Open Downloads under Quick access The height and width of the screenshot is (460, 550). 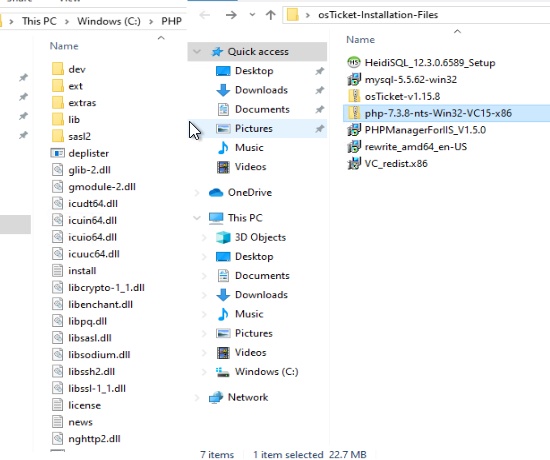pos(261,90)
